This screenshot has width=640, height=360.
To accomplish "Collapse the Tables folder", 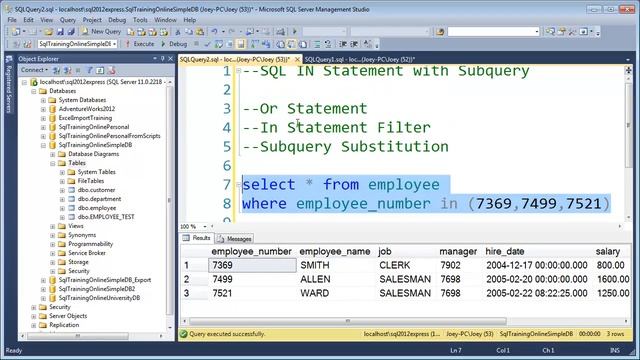I will [x=53, y=163].
